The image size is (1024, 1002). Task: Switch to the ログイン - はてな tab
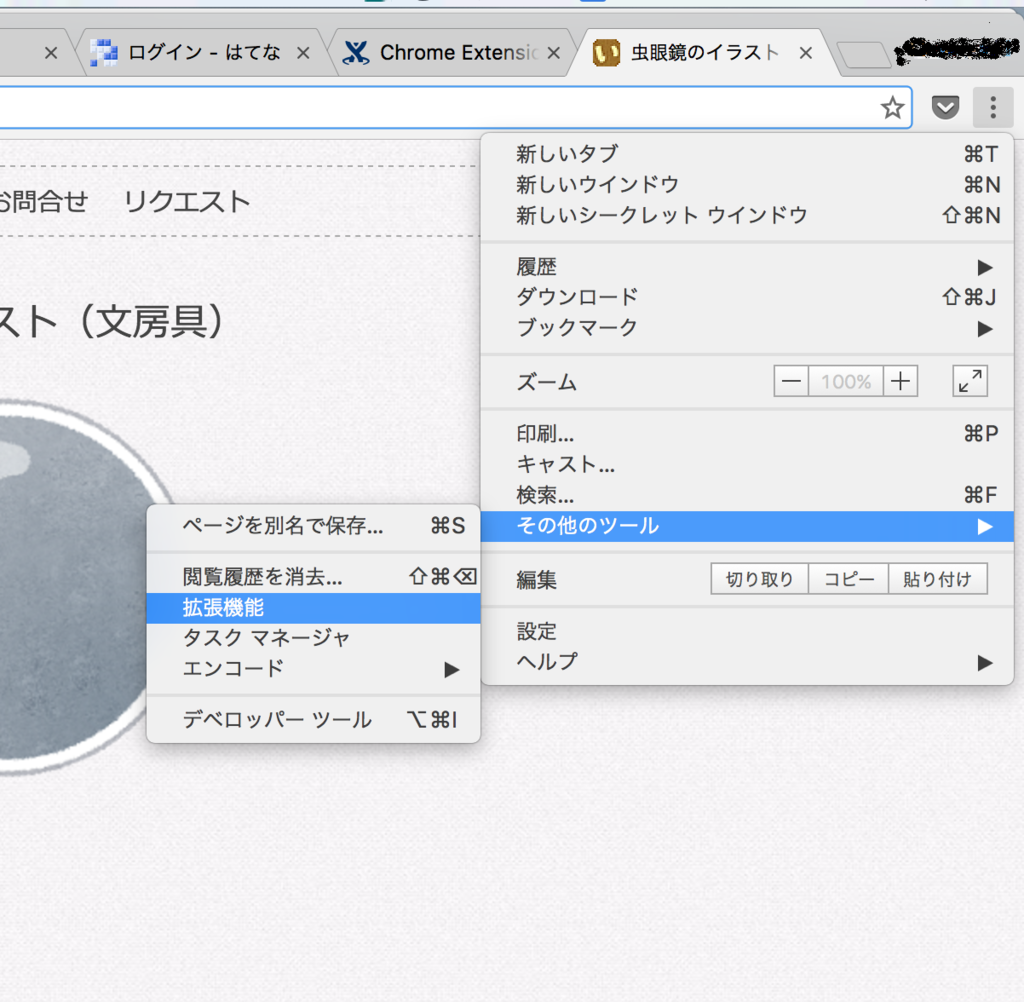[202, 53]
